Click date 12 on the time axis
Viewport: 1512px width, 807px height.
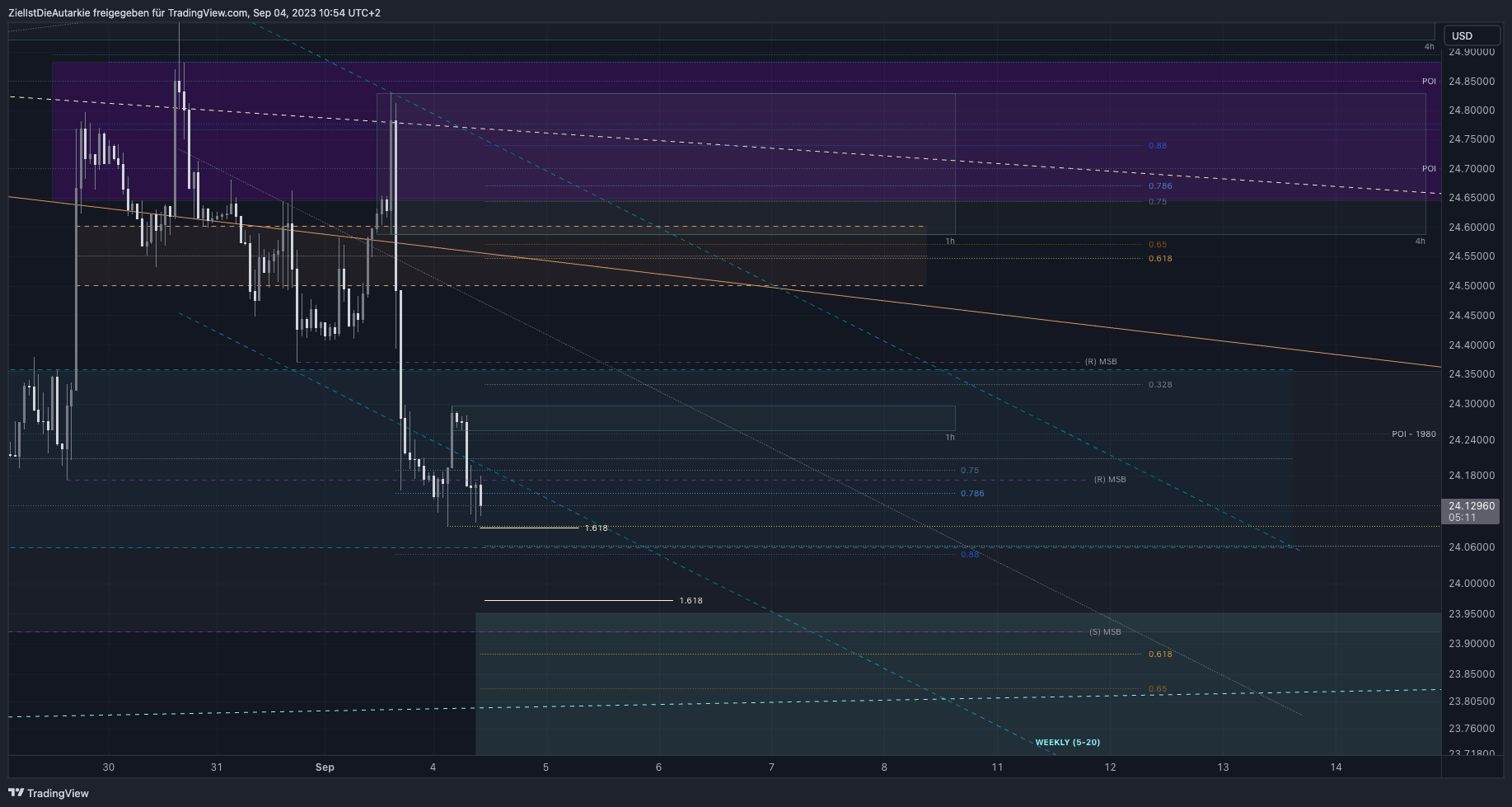[x=1110, y=767]
